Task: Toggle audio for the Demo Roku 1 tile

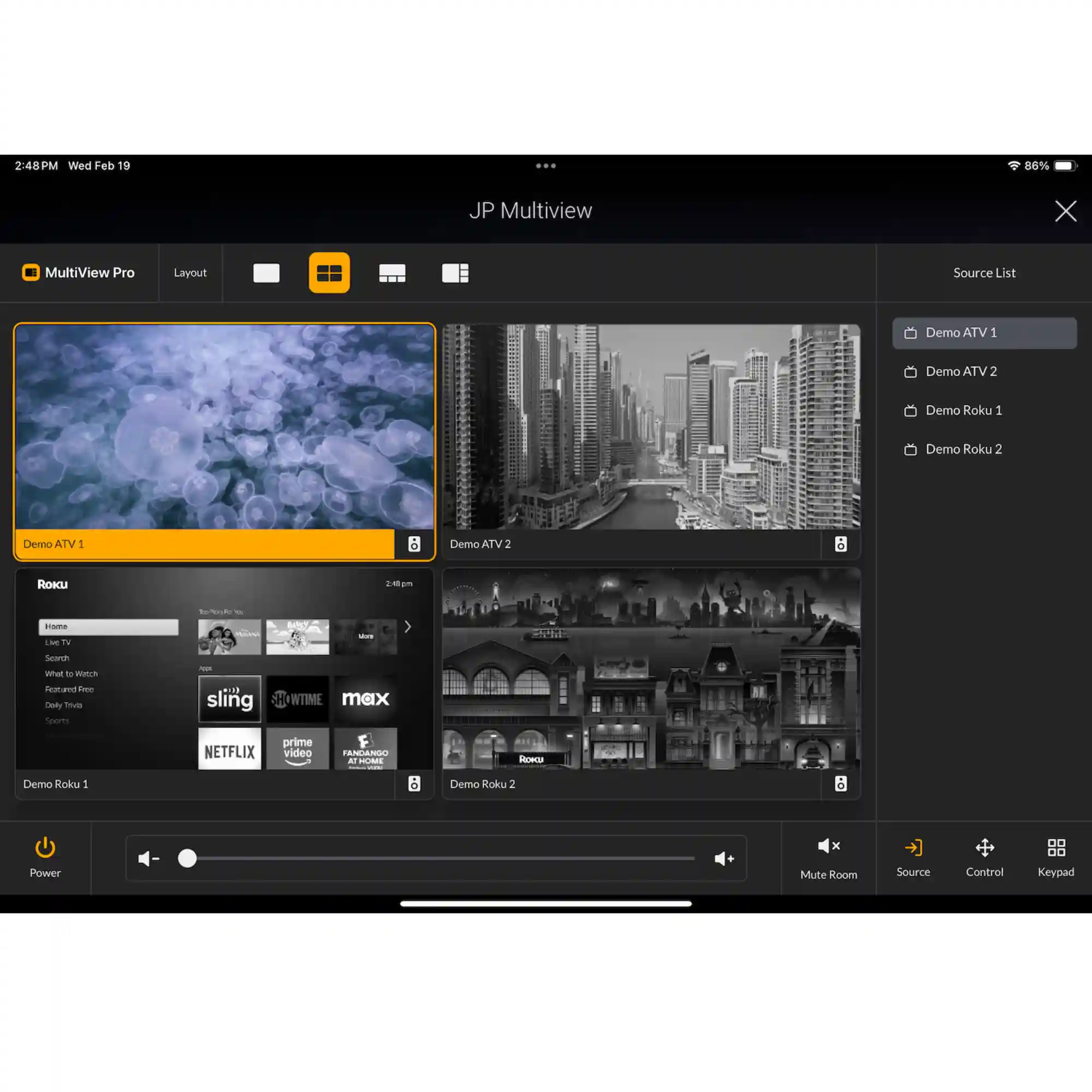Action: (x=414, y=784)
